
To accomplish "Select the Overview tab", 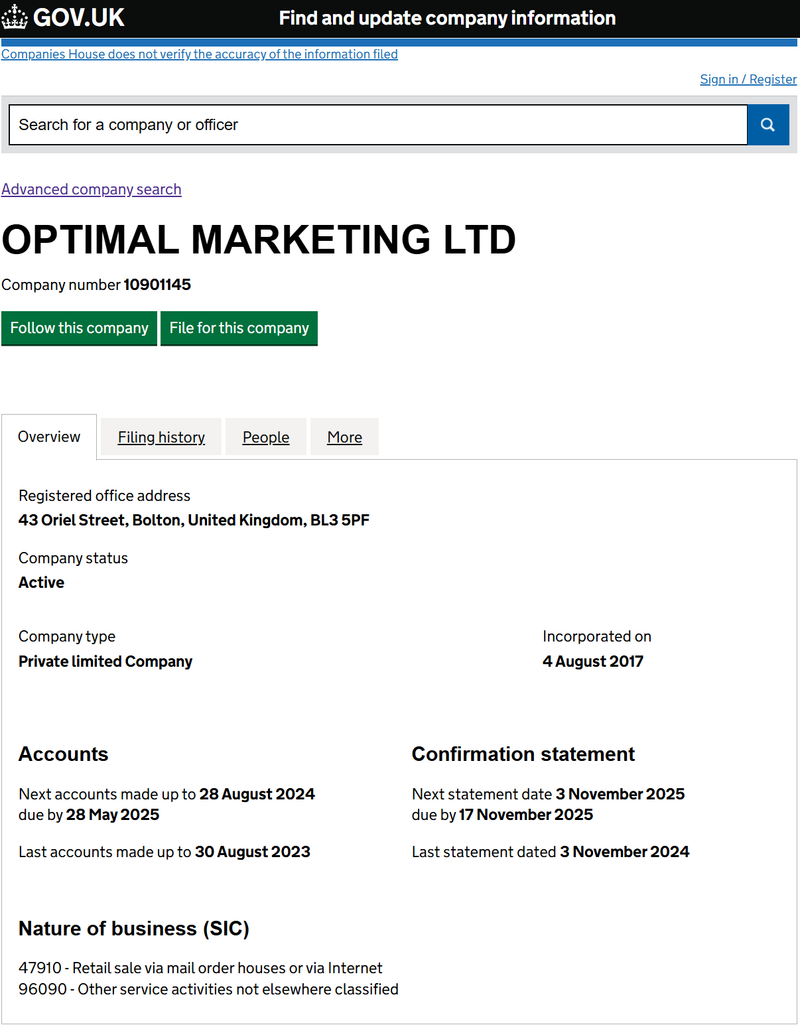I will pyautogui.click(x=49, y=436).
